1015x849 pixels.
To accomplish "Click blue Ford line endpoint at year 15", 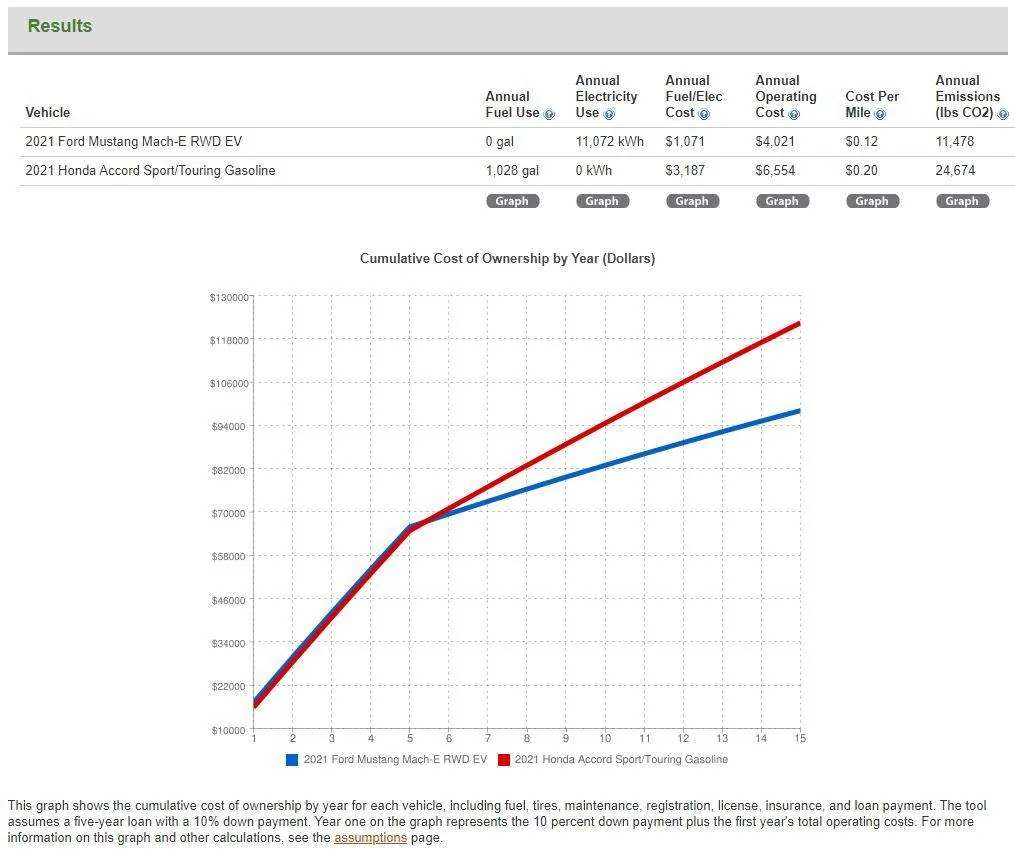I will click(x=798, y=412).
